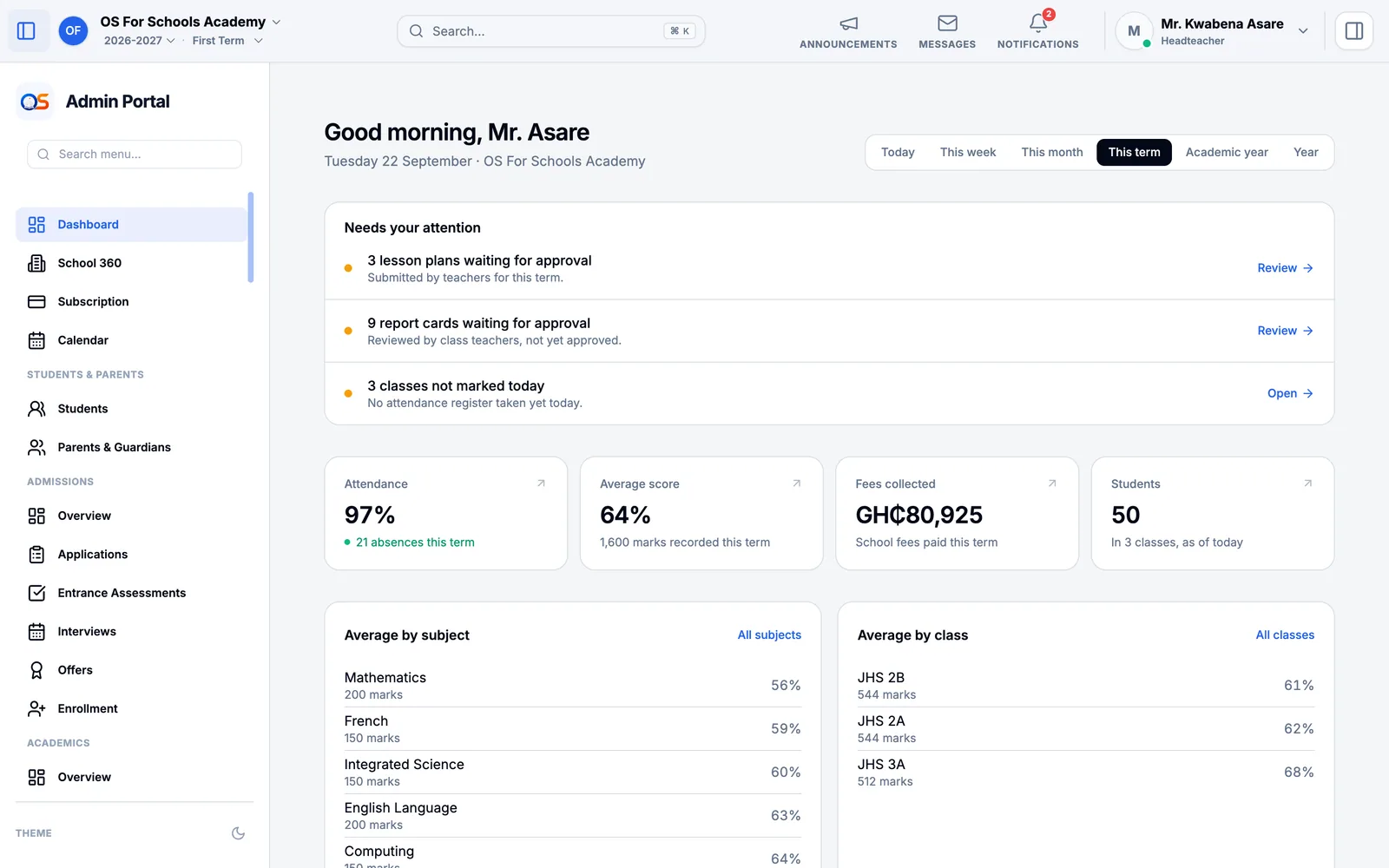1389x868 pixels.
Task: Click the GH₵80,925 fees value
Action: point(919,516)
